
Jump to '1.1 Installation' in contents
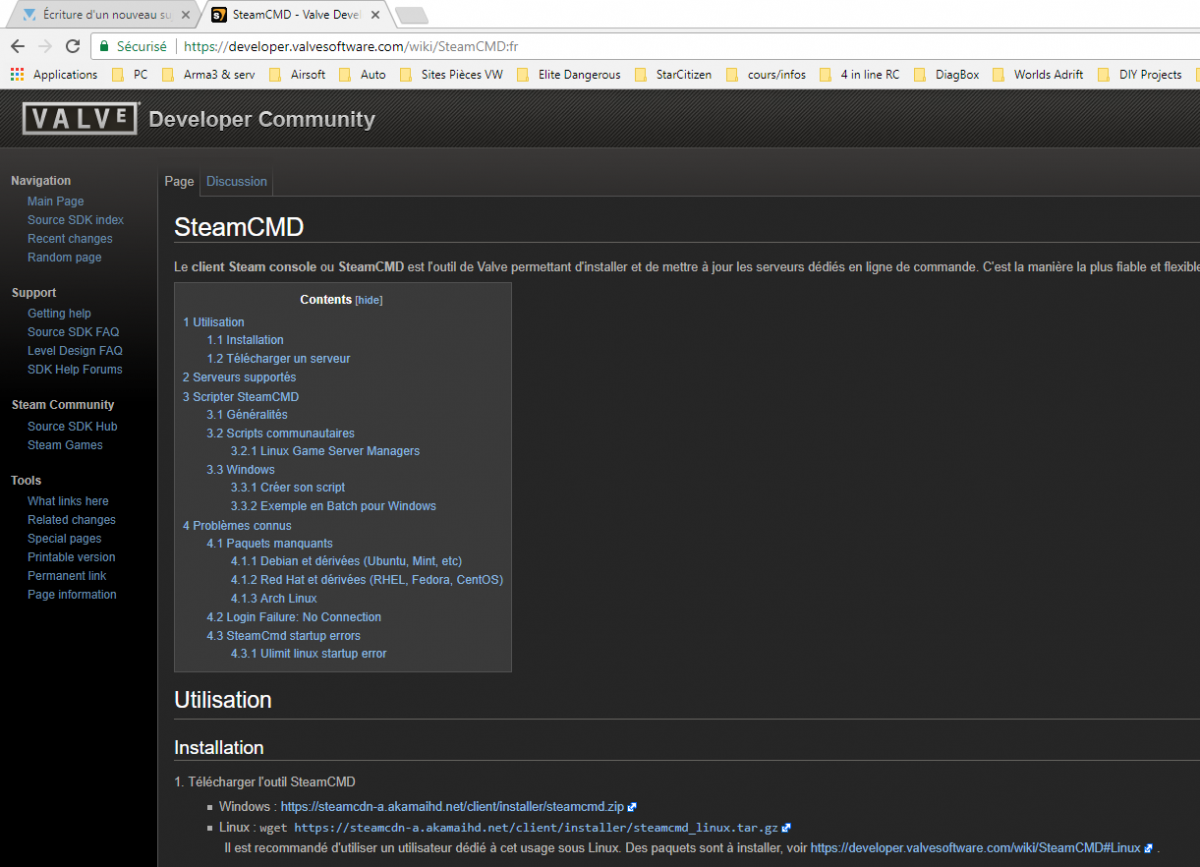[x=245, y=340]
